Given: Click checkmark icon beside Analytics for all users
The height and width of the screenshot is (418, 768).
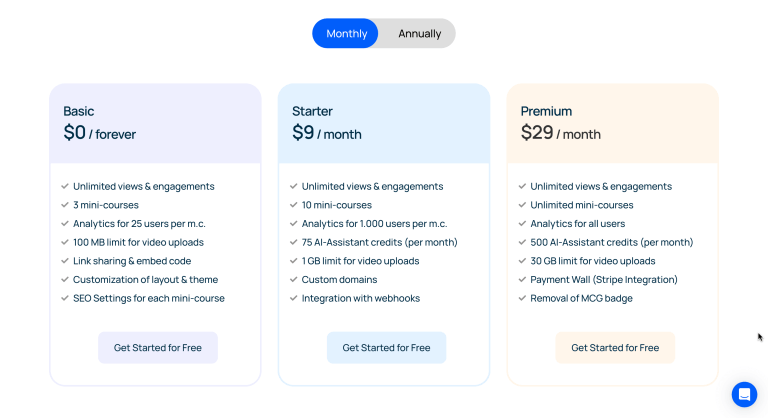Looking at the screenshot, I should [x=522, y=224].
